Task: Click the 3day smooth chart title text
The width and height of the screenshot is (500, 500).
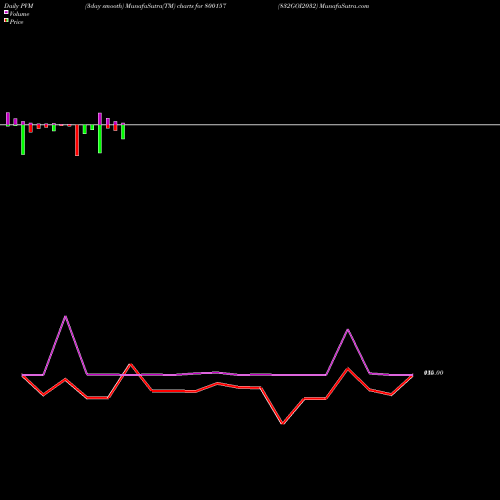Action: point(155,6)
